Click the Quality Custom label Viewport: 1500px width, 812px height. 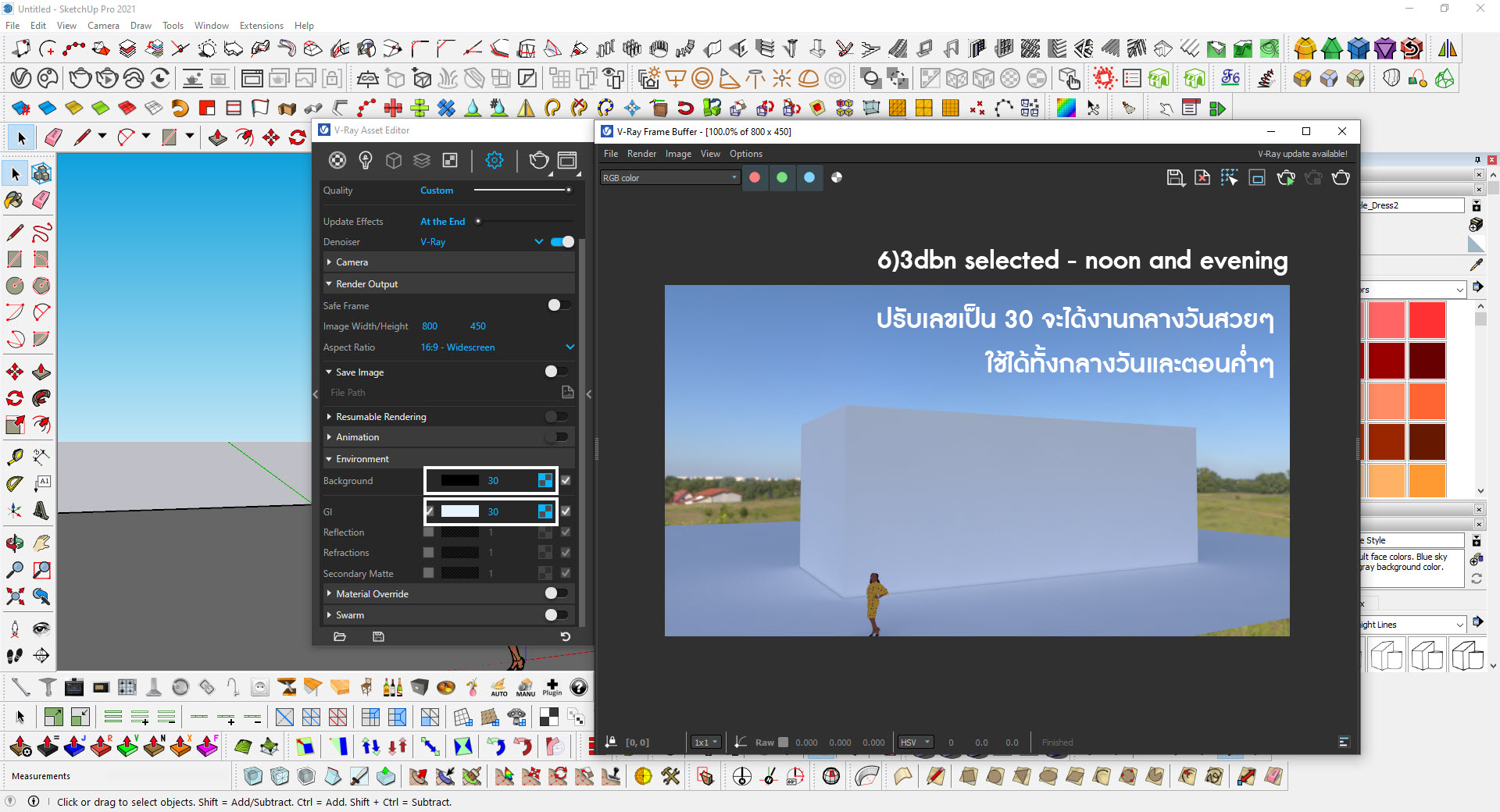point(437,191)
